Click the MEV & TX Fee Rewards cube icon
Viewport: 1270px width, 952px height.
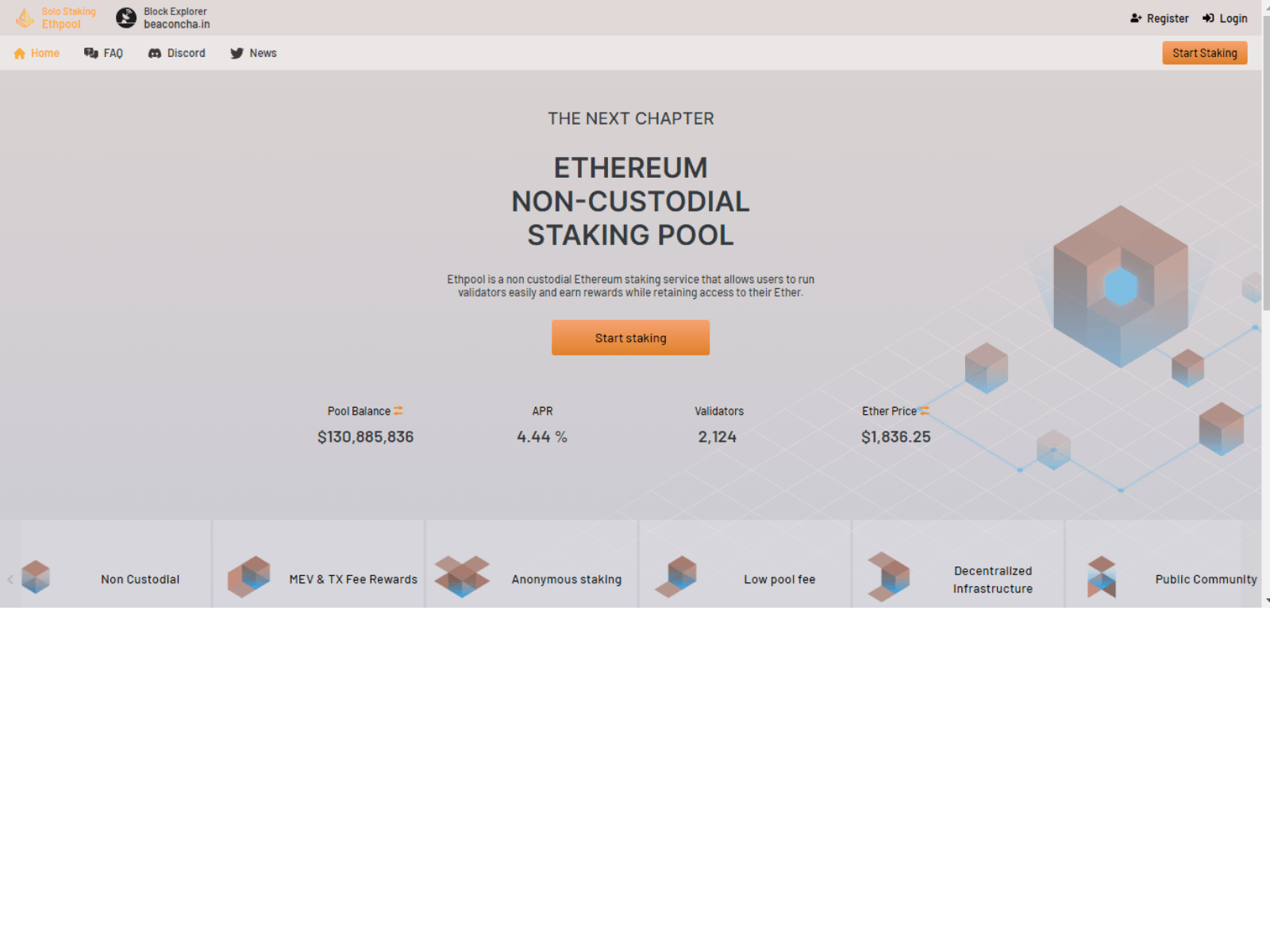pos(249,577)
